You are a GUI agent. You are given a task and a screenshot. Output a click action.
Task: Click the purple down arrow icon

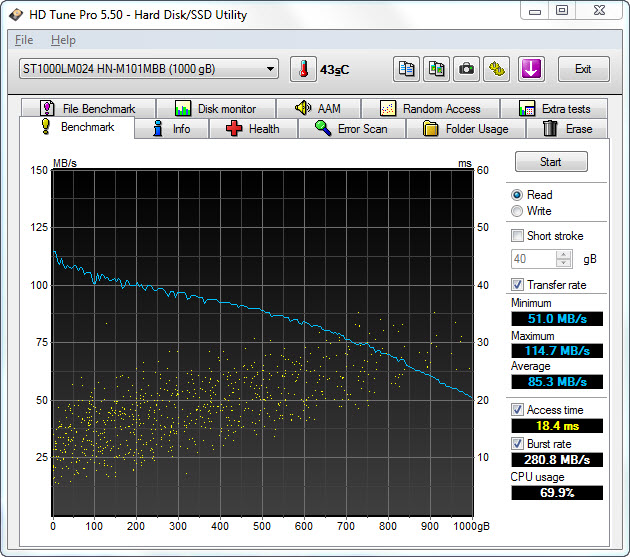530,69
